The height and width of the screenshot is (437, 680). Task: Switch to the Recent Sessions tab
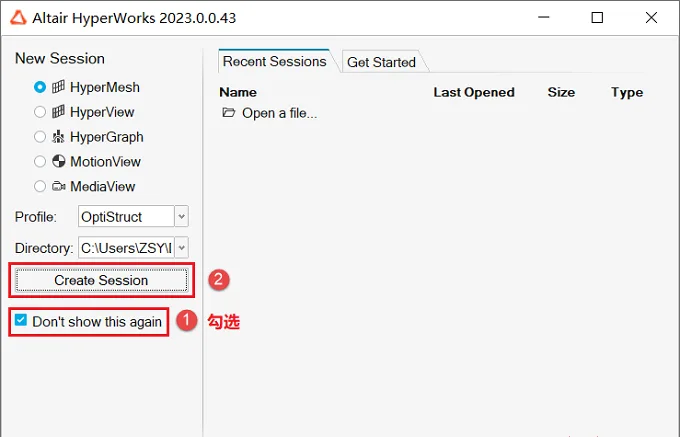pyautogui.click(x=275, y=62)
